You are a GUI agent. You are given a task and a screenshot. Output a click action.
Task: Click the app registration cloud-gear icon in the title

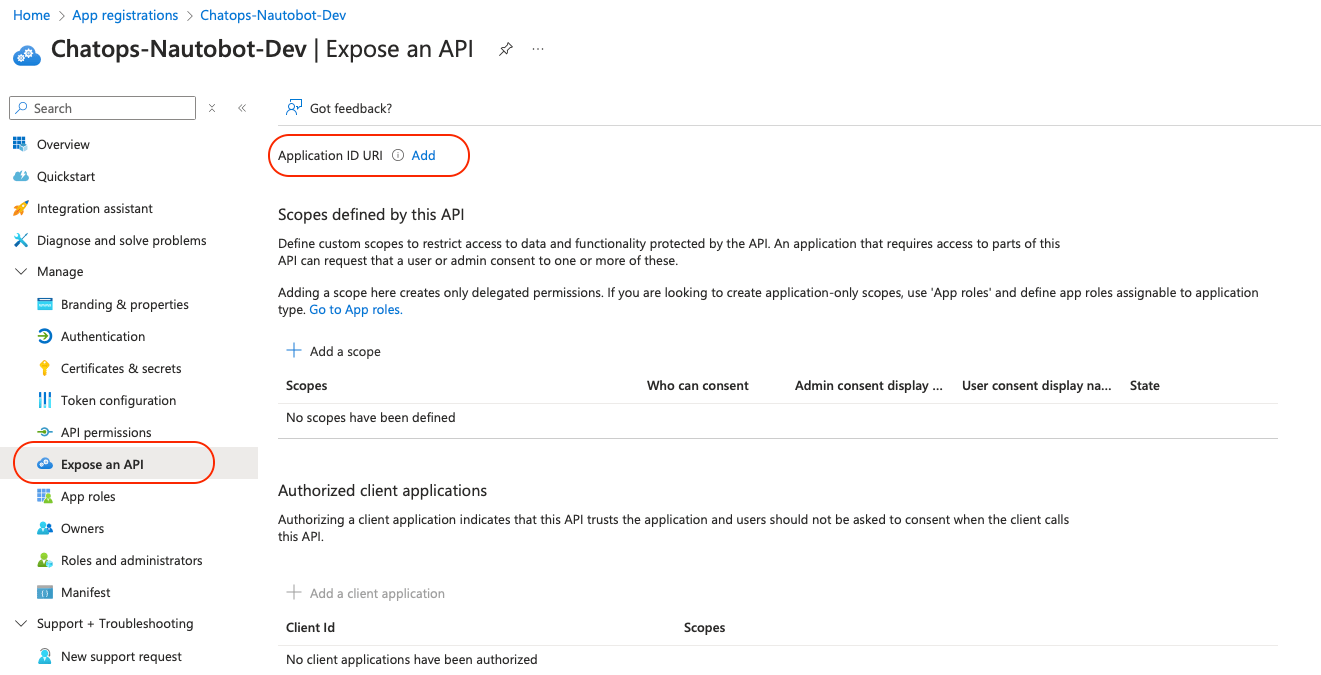[x=27, y=54]
